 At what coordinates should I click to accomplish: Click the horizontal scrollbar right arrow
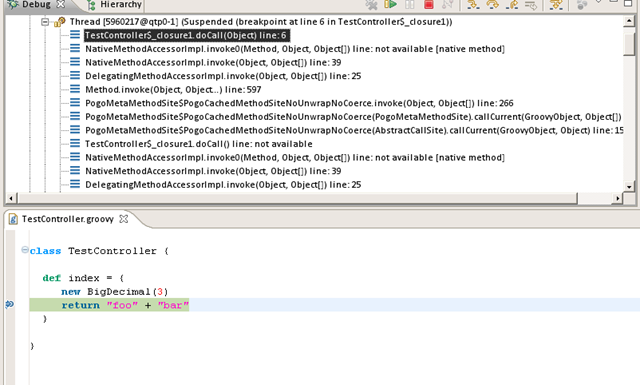618,198
